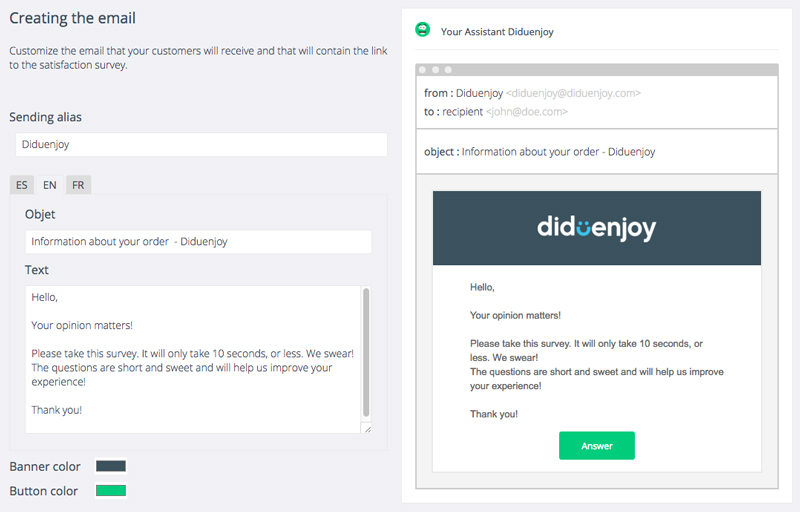The width and height of the screenshot is (800, 512).
Task: Click the text area vertical scrollbar
Action: [x=366, y=353]
